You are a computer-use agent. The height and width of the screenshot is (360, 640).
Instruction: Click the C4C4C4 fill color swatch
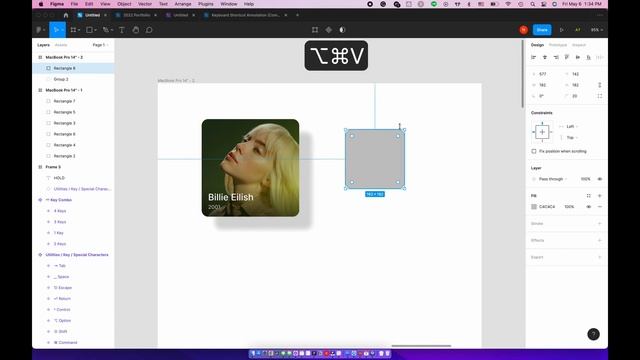pos(534,207)
